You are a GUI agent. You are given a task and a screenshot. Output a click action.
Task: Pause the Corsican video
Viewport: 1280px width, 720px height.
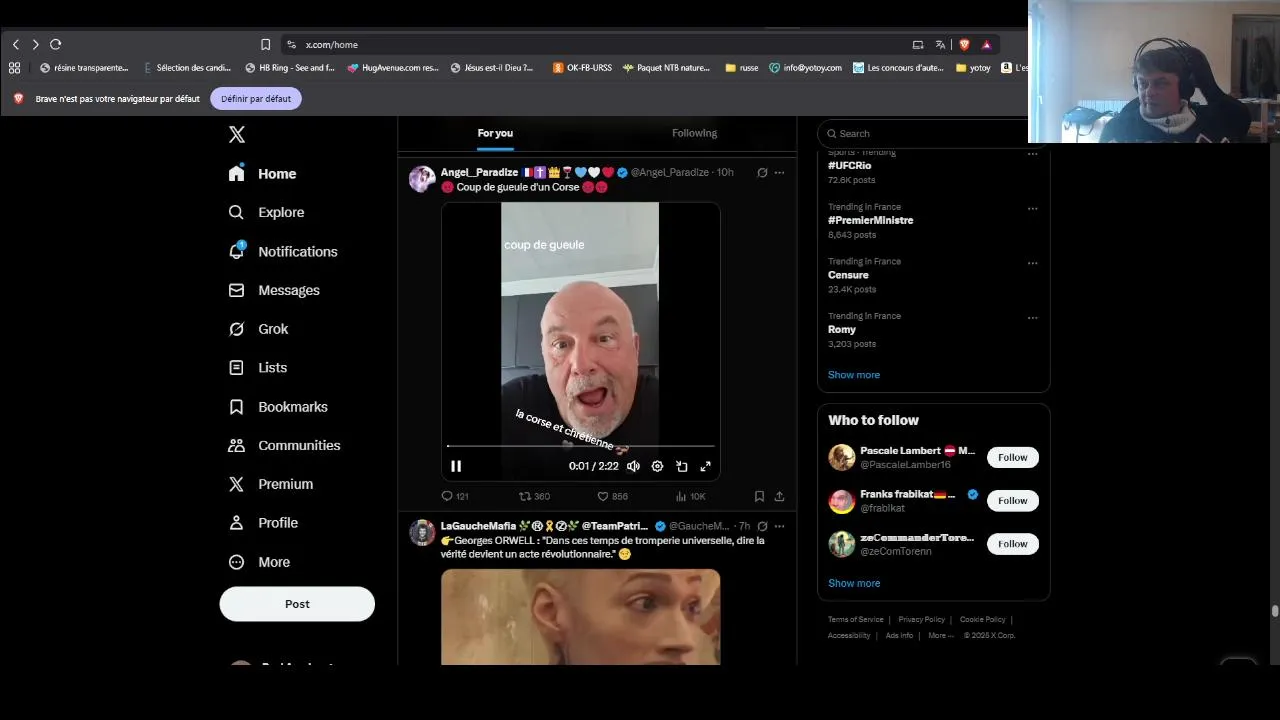456,466
